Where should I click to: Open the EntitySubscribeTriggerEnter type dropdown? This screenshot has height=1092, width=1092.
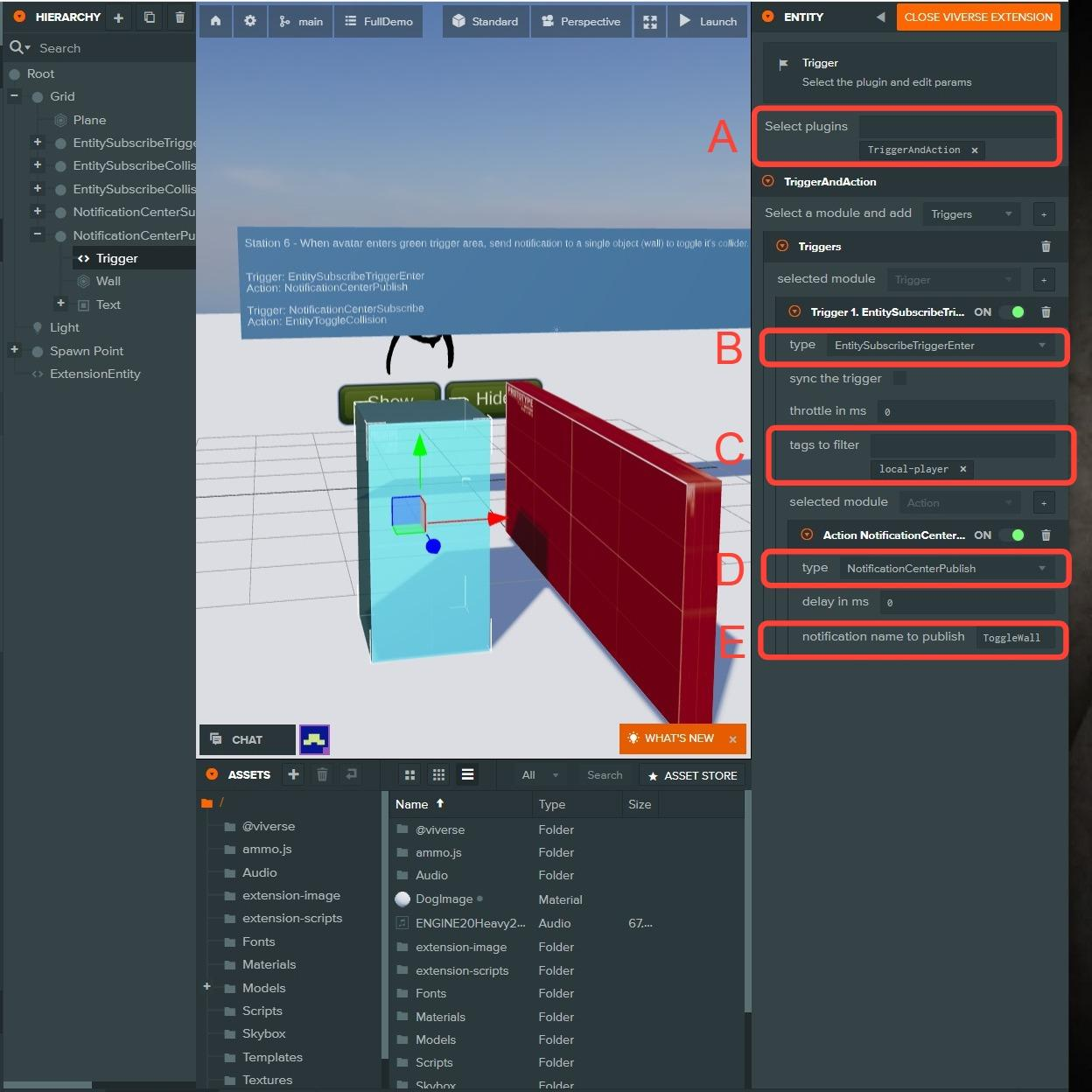pos(941,346)
